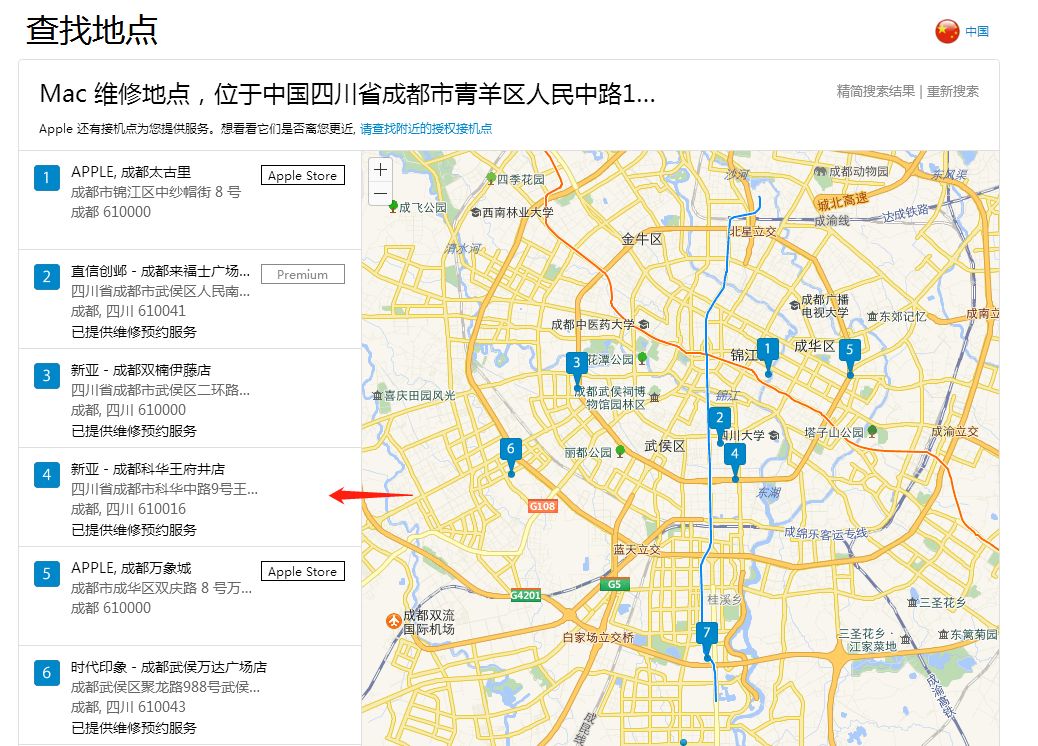Viewport: 1038px width, 746px height.
Task: Click 成都动物园 label on map
Action: (859, 171)
